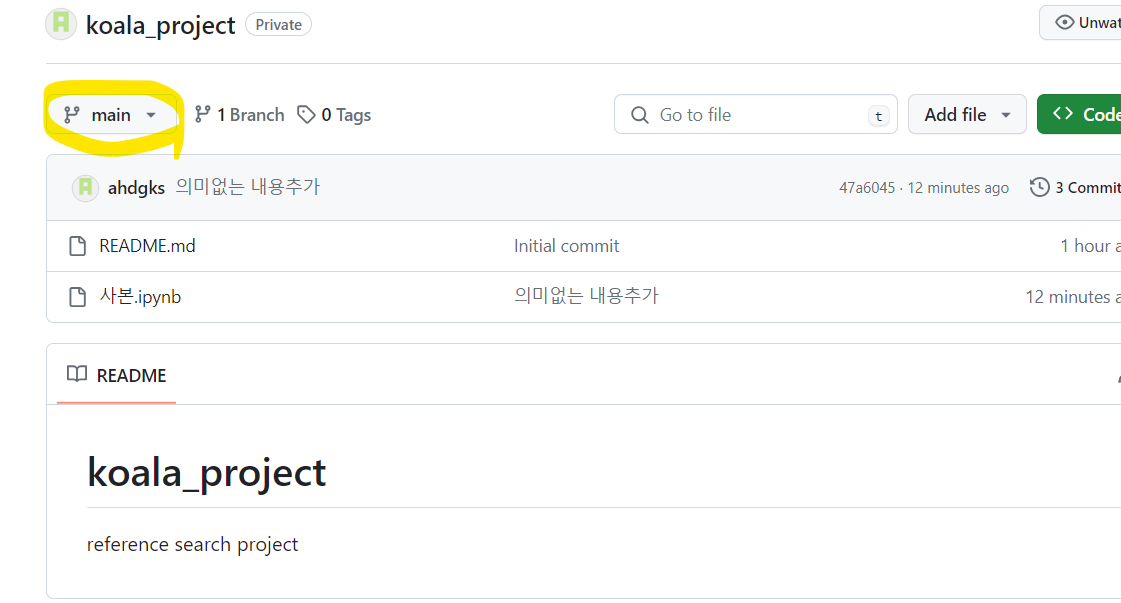Click the ahdgks author avatar in commit row

point(86,187)
